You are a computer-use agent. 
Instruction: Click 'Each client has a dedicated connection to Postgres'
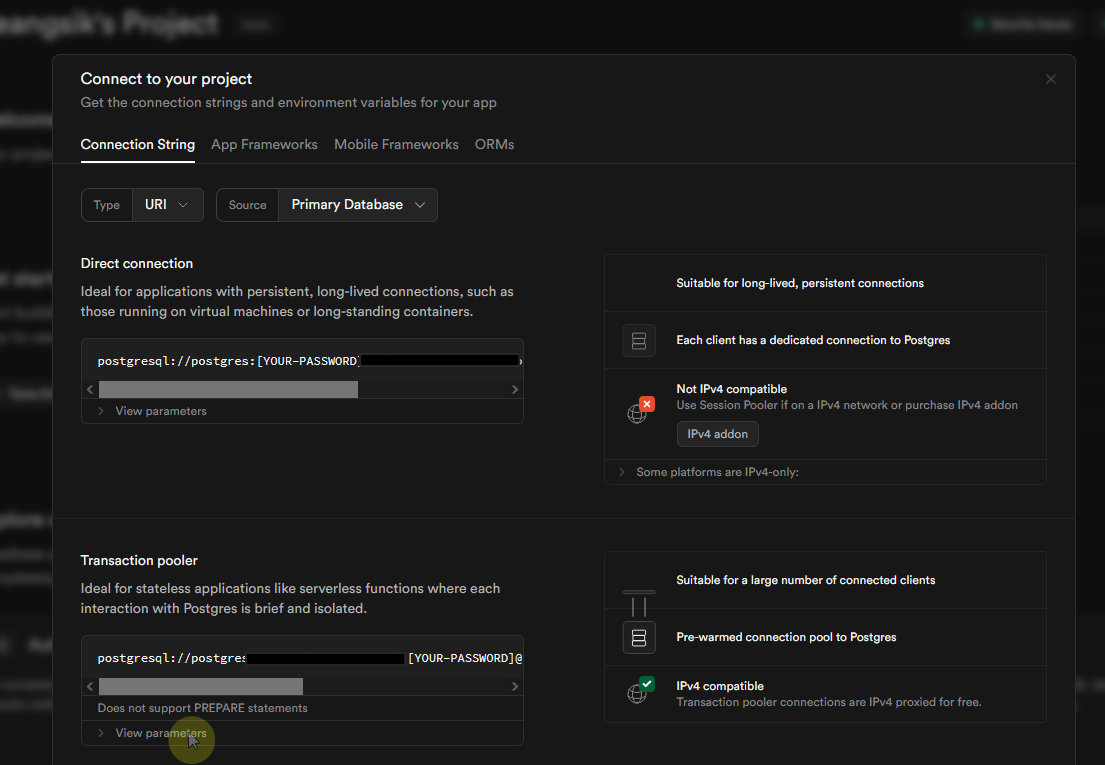tap(813, 340)
